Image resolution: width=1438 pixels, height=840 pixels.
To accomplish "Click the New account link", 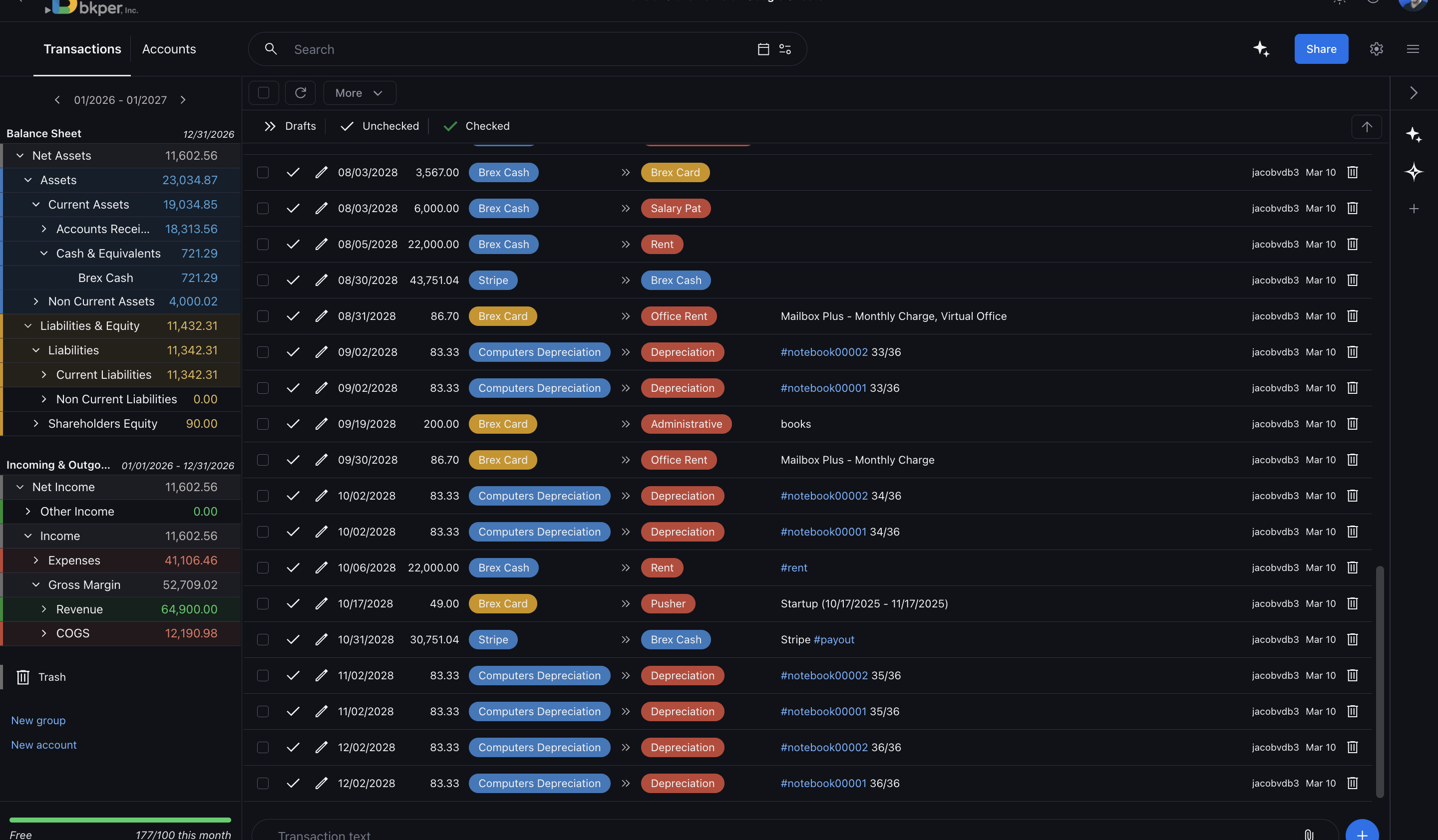I will click(x=44, y=745).
